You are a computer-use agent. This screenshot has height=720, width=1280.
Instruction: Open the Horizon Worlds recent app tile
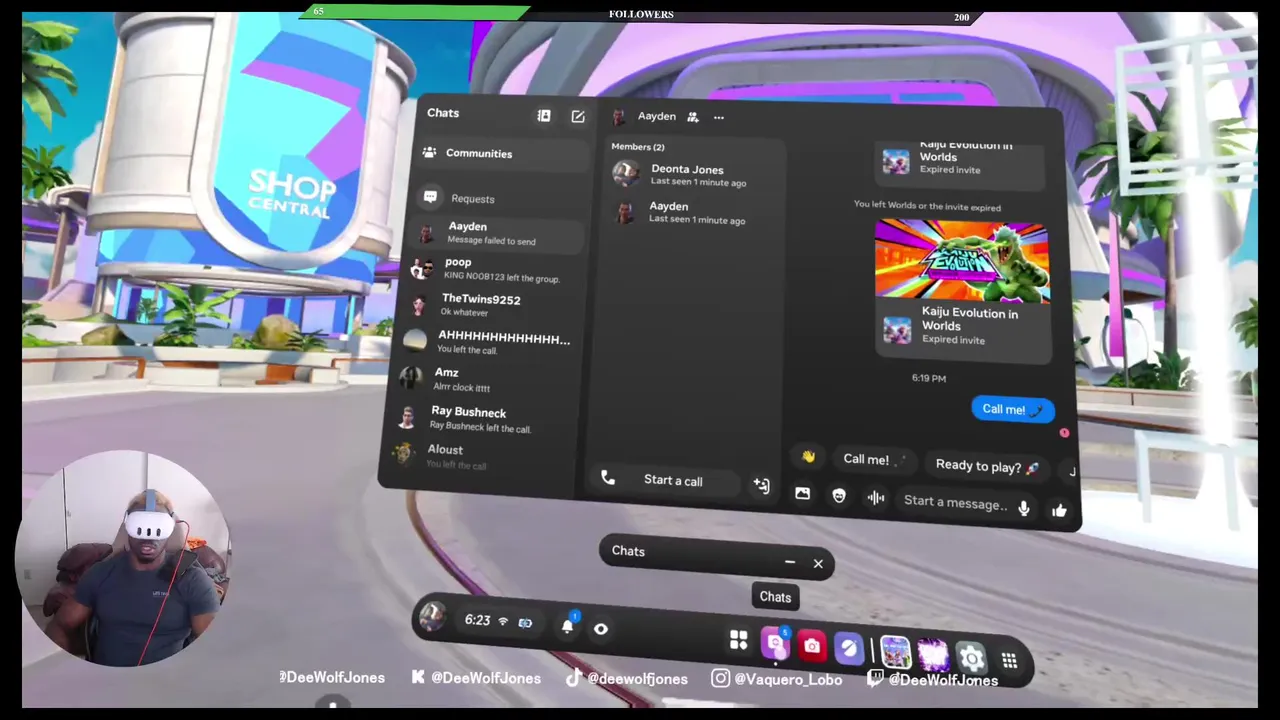click(x=895, y=652)
